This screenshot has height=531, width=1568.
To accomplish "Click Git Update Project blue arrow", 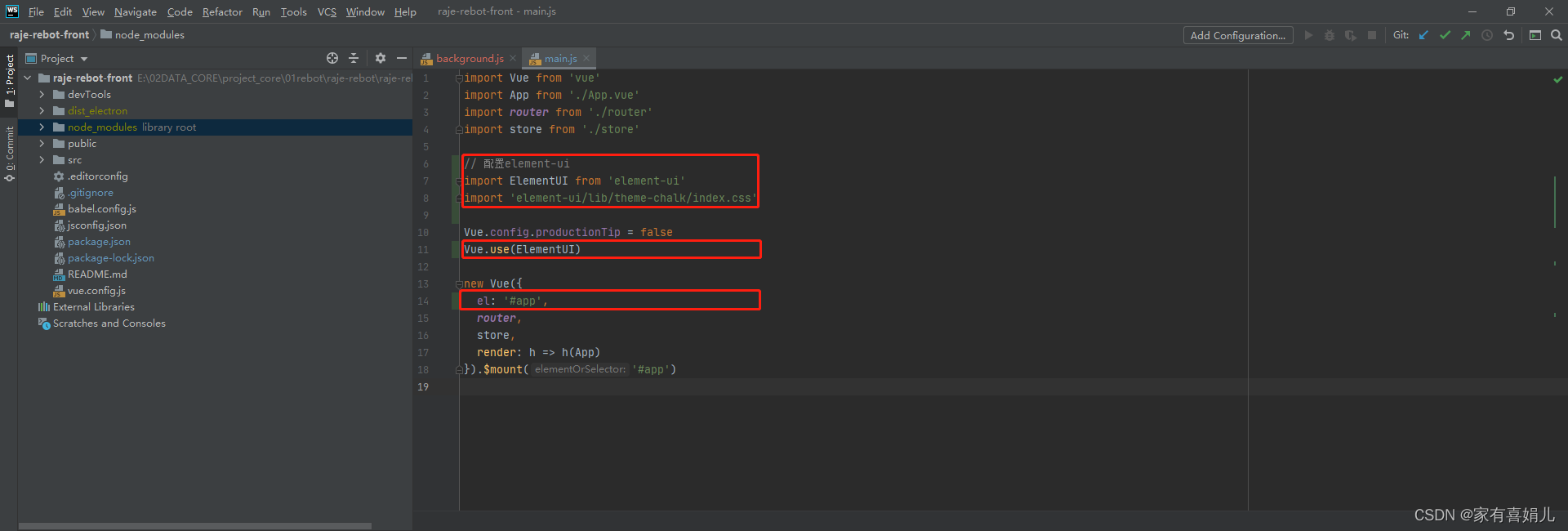I will pyautogui.click(x=1424, y=35).
